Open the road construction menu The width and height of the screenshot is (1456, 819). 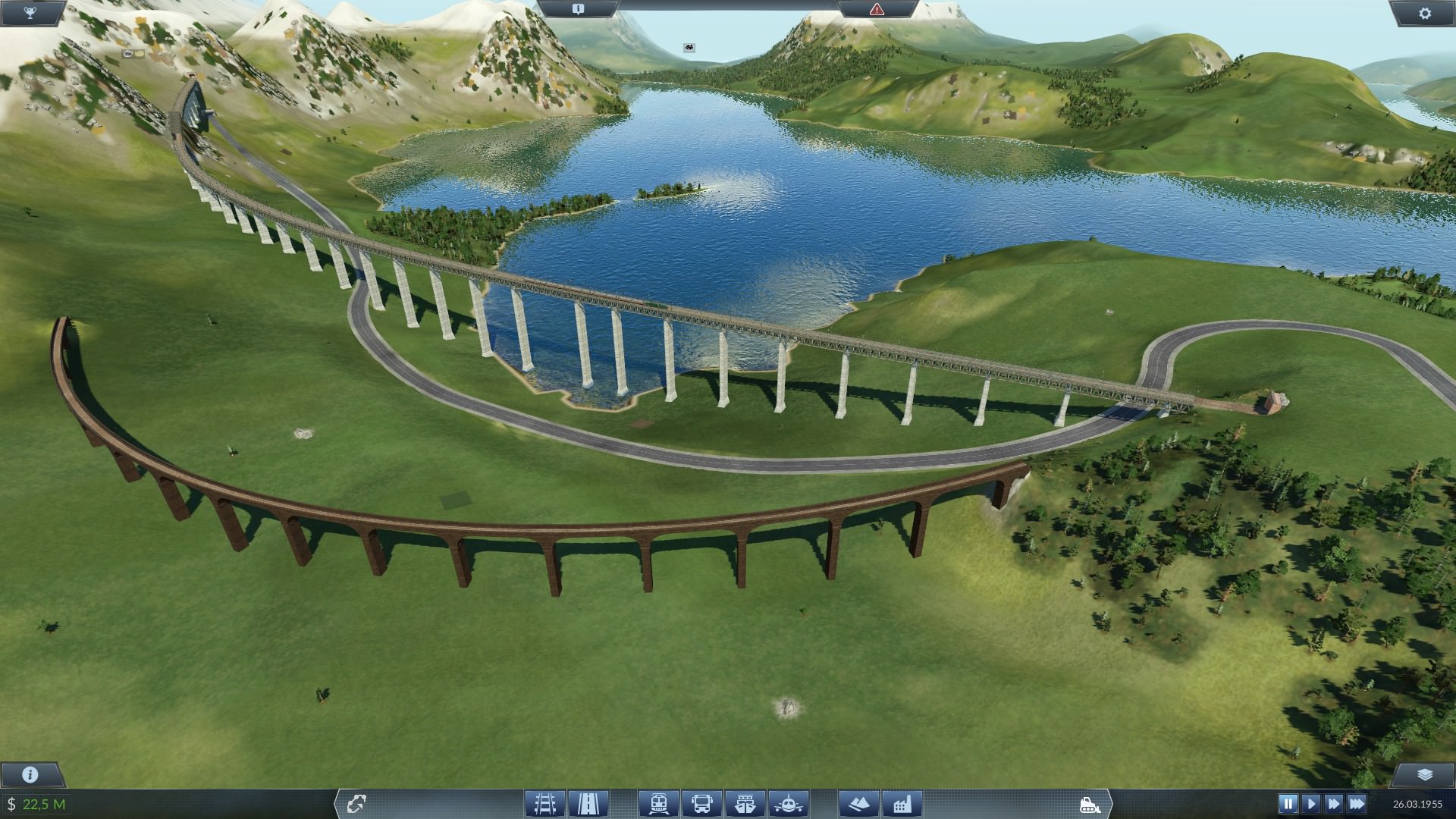click(x=588, y=803)
